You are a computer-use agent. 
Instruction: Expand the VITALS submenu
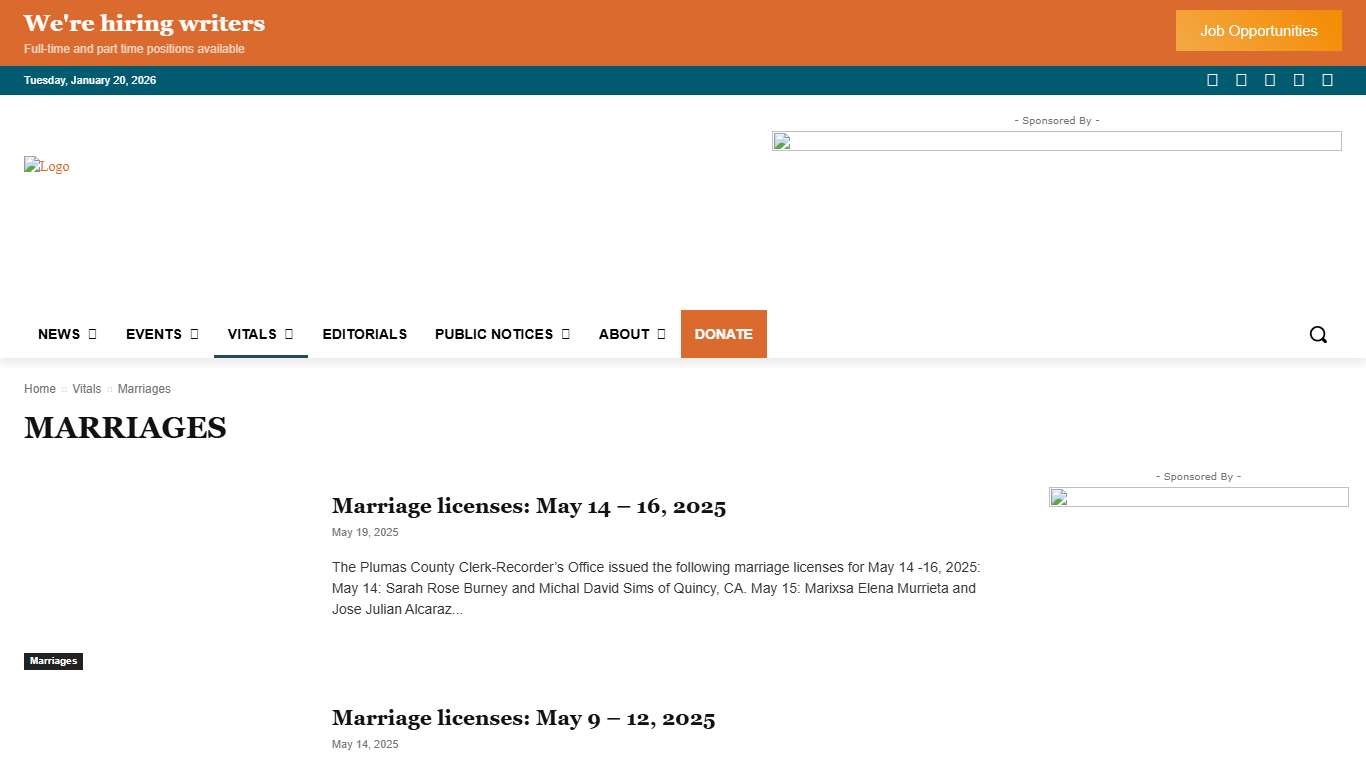click(252, 334)
